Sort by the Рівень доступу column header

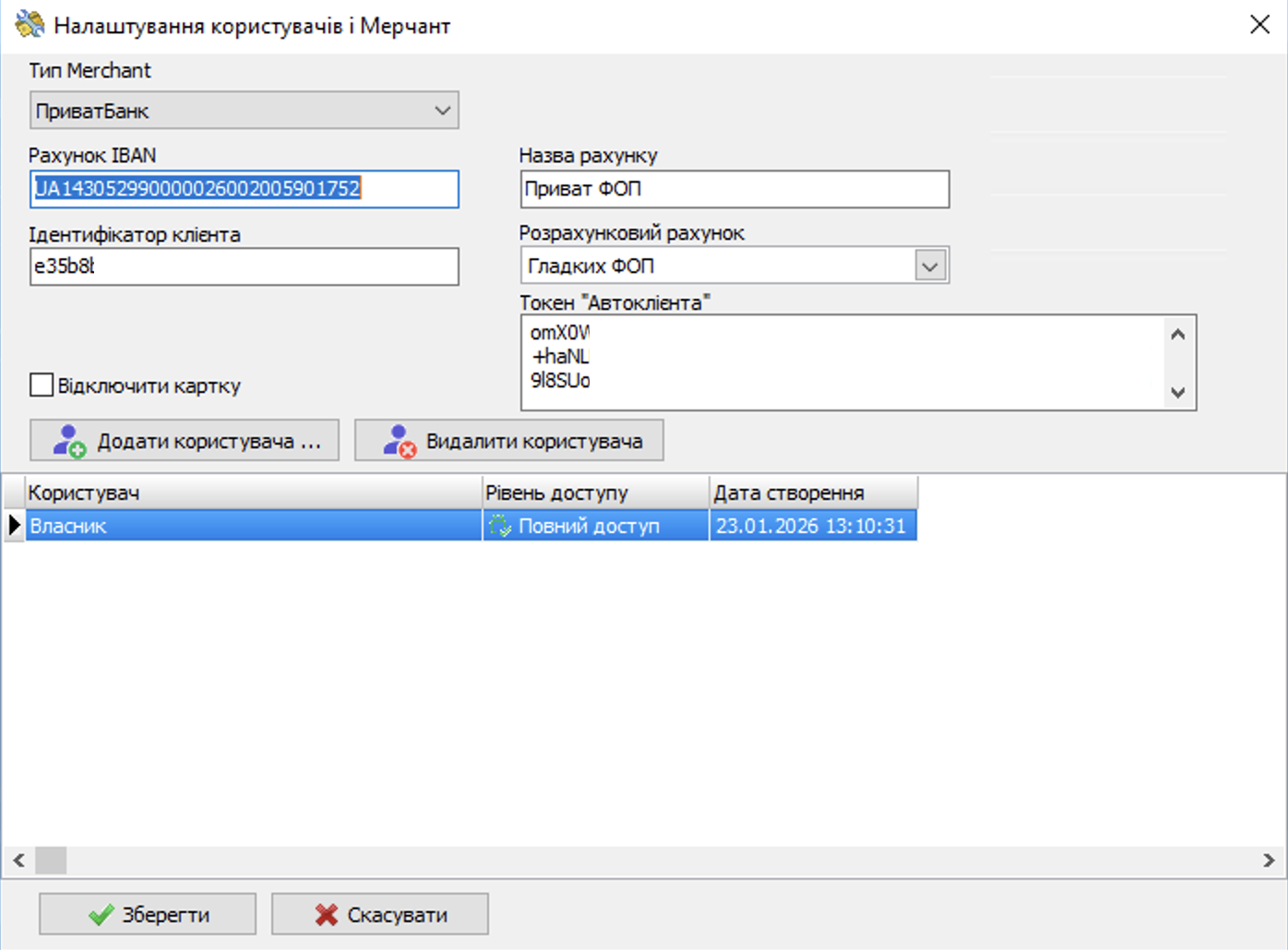click(595, 493)
